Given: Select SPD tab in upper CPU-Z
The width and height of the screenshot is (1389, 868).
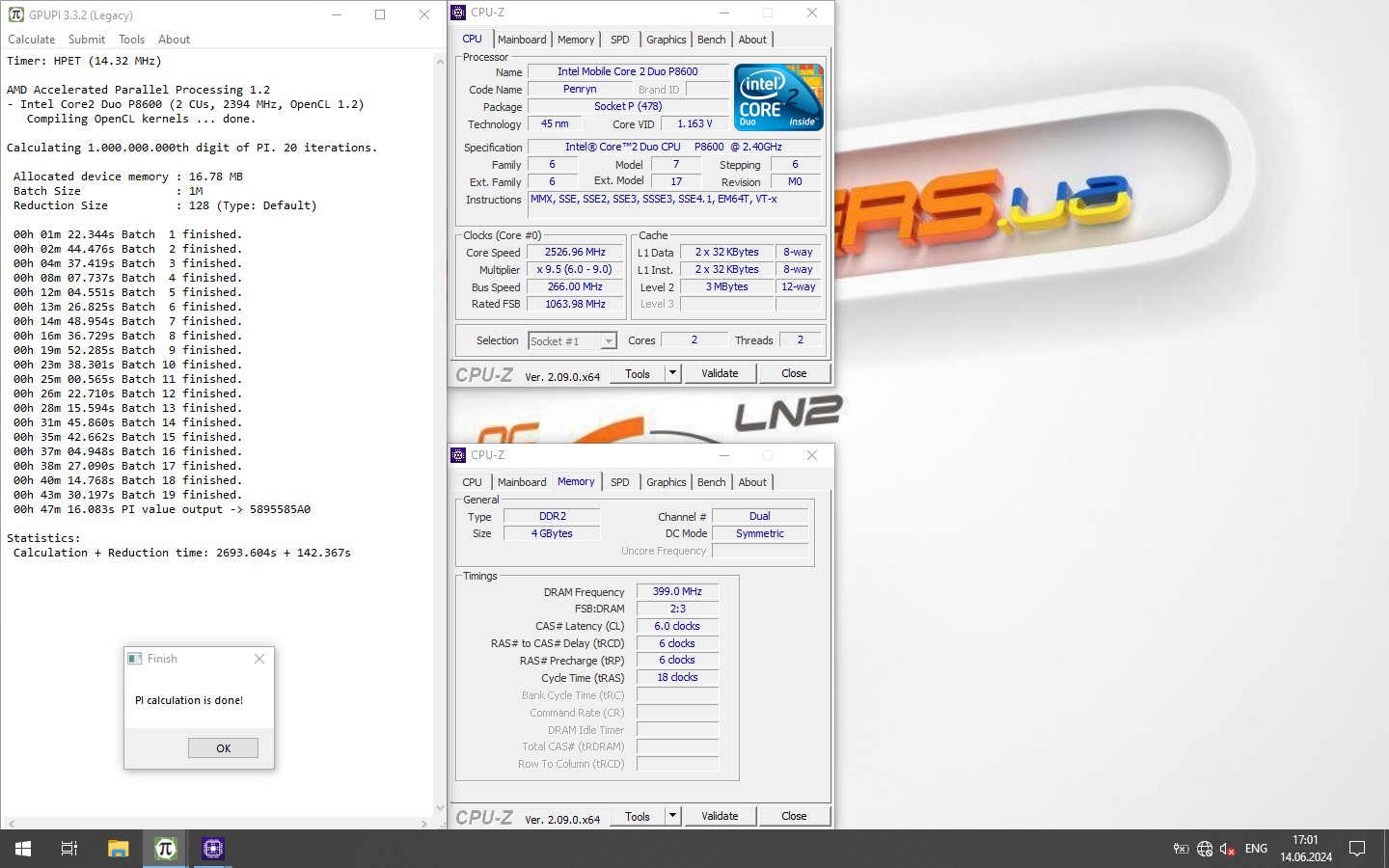Looking at the screenshot, I should (x=620, y=40).
